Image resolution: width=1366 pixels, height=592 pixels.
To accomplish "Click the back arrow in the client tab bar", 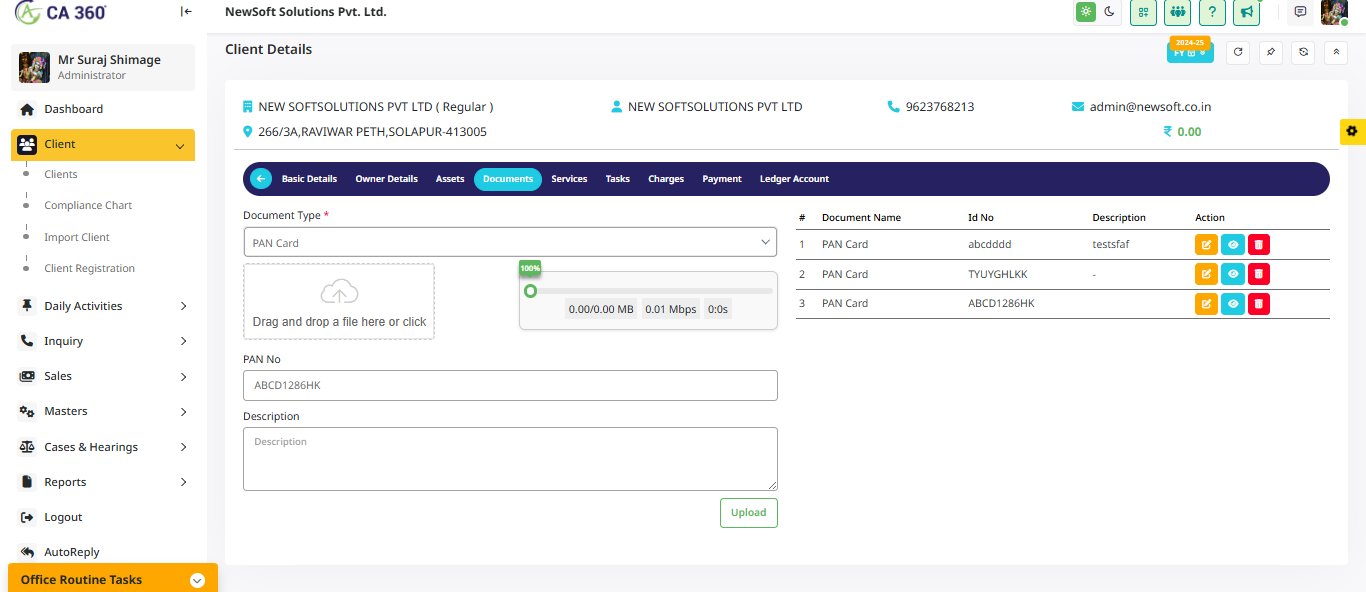I will tap(261, 179).
